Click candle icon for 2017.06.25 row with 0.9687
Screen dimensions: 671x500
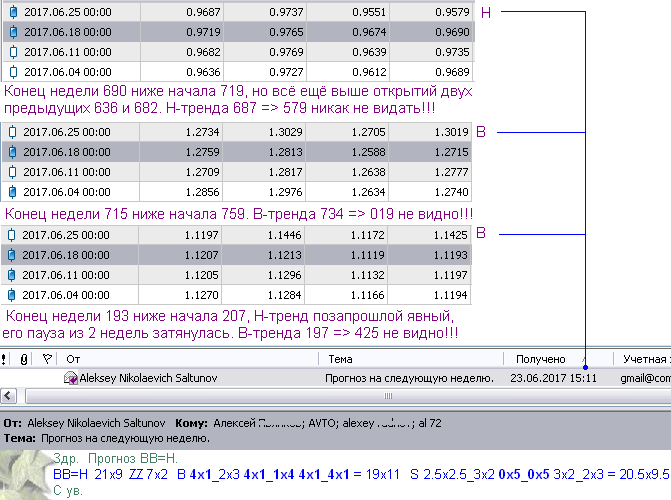click(13, 12)
